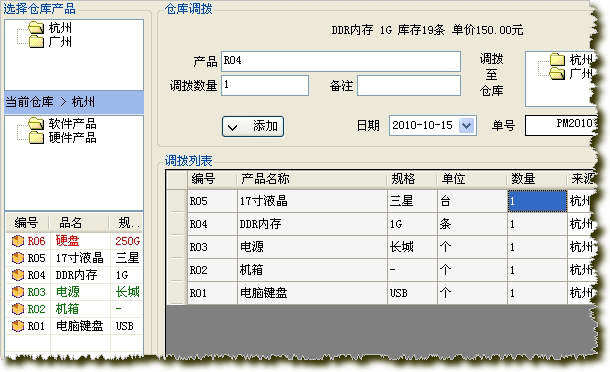Click the 硬件产品 folder icon
This screenshot has height=372, width=610.
tap(36, 137)
